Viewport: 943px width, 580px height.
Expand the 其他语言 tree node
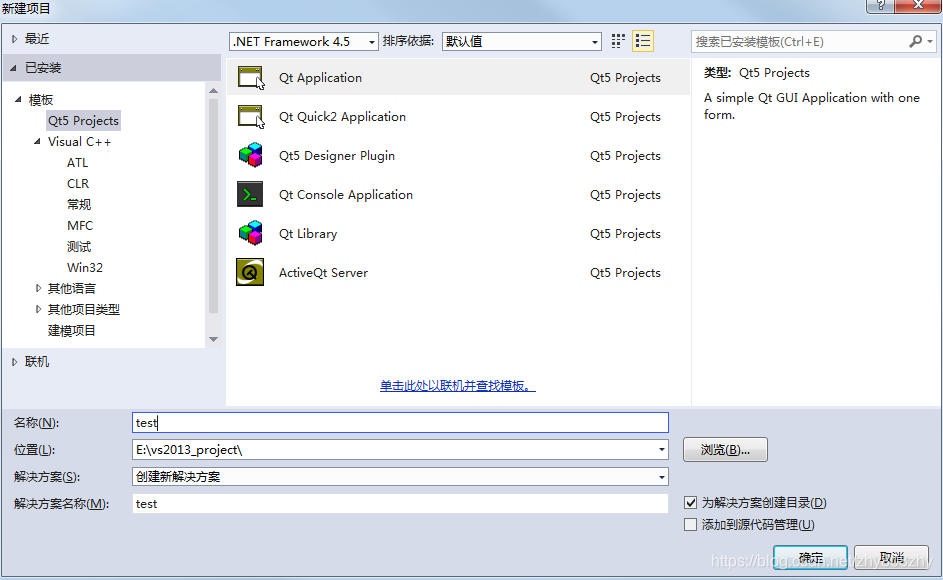pos(38,288)
